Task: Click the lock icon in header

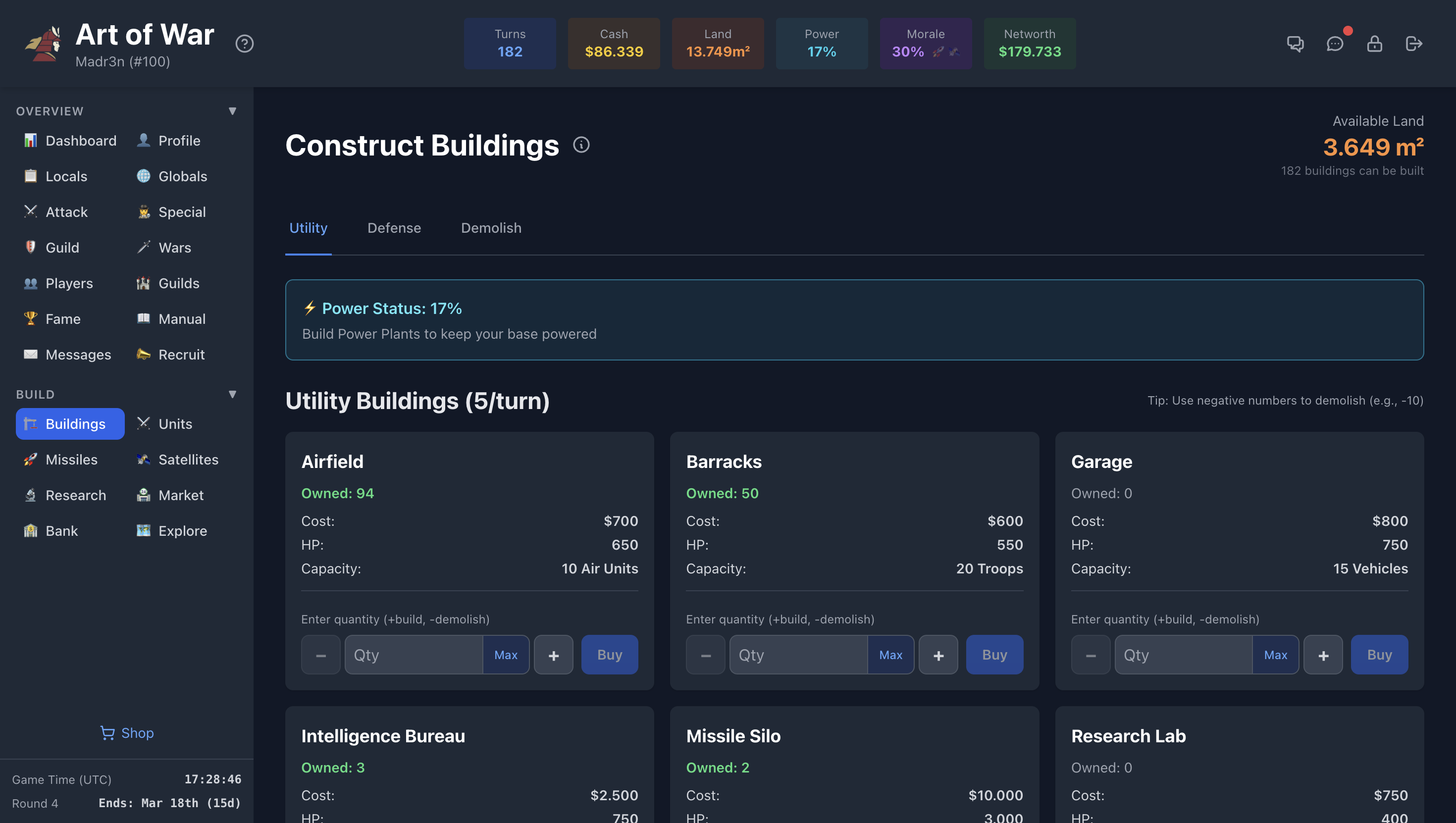Action: coord(1375,44)
